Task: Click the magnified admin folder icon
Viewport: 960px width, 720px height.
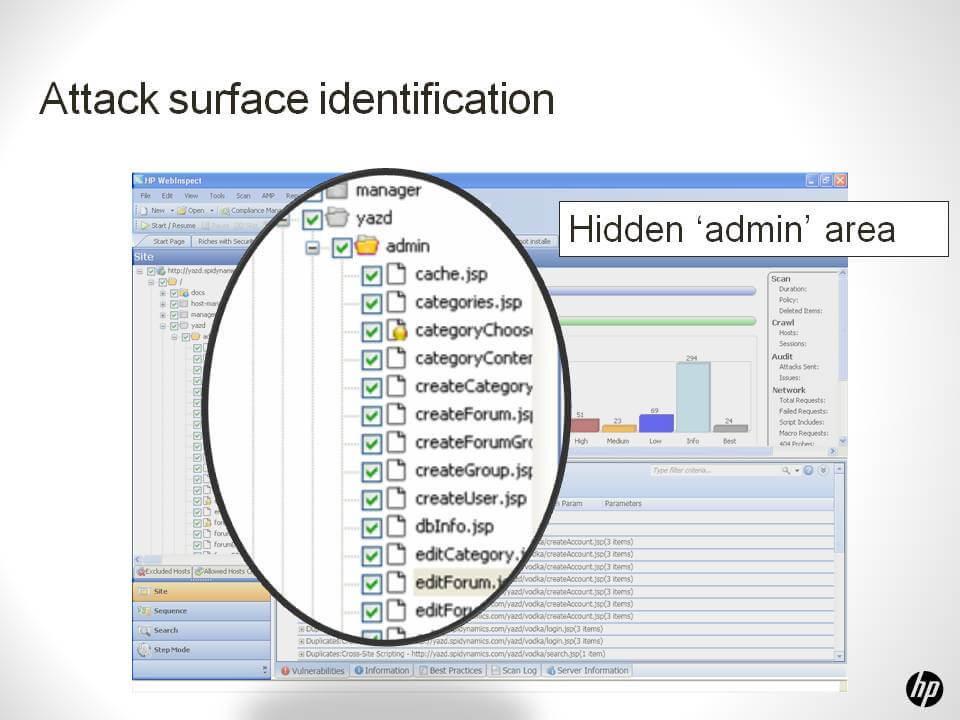Action: click(367, 246)
